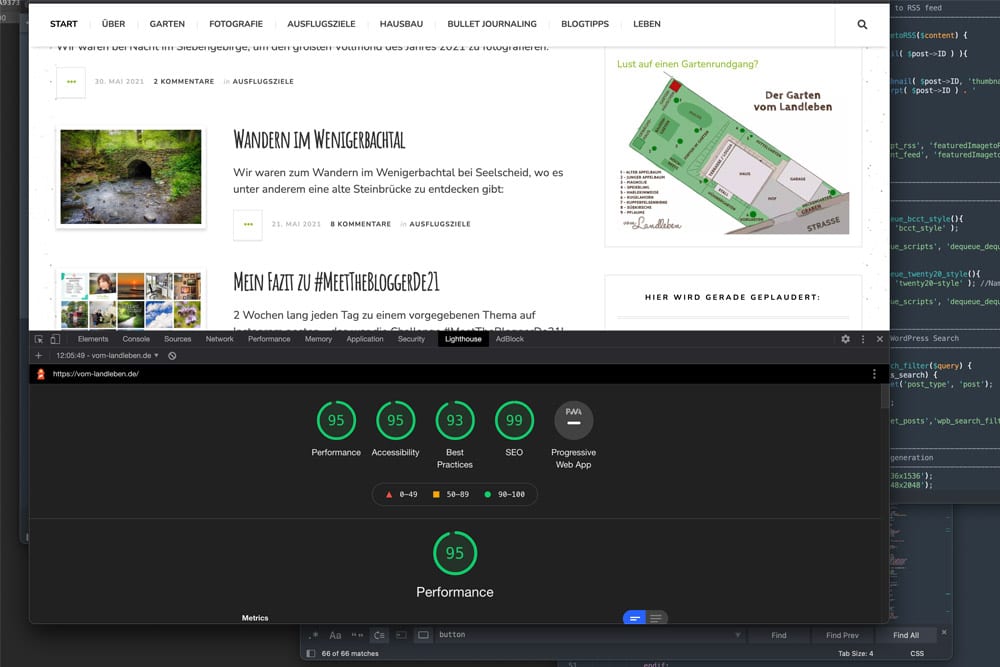Open DevTools settings gear

(845, 339)
